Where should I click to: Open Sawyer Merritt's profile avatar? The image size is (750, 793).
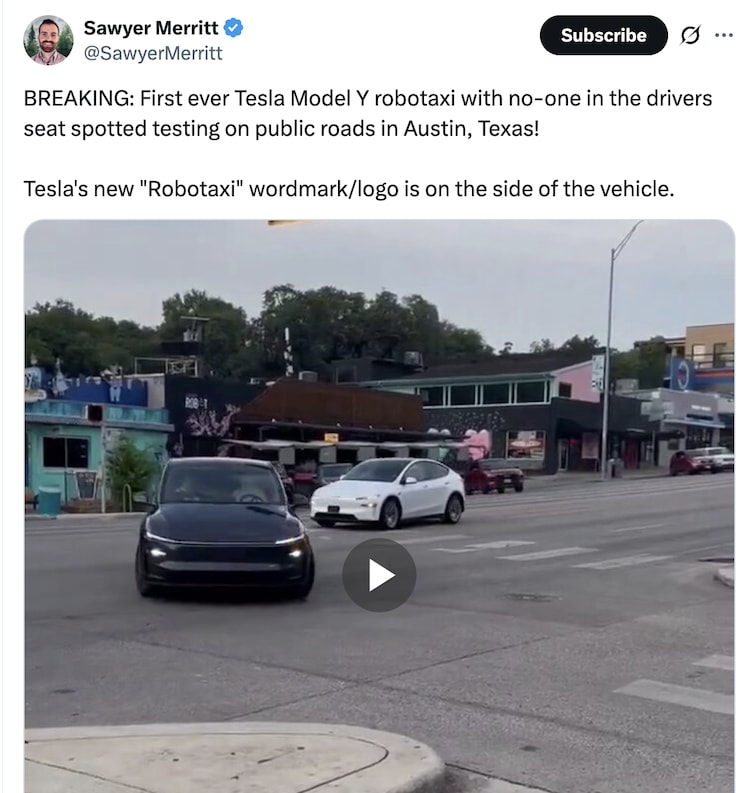49,40
